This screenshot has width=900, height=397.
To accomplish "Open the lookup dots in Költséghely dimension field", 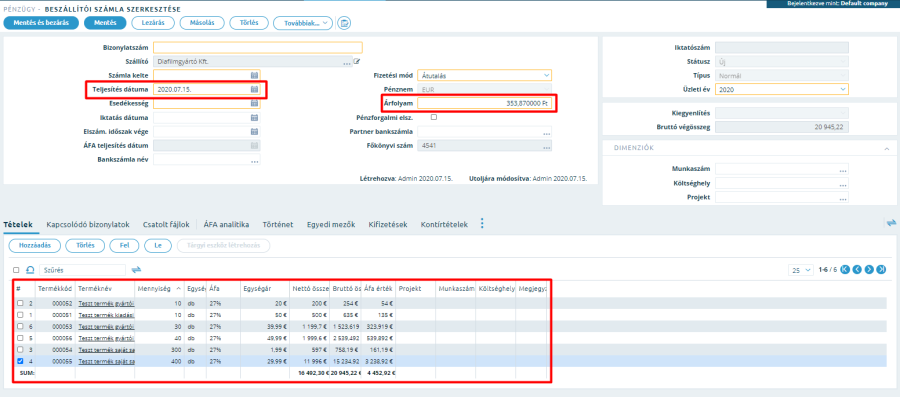I will click(843, 184).
